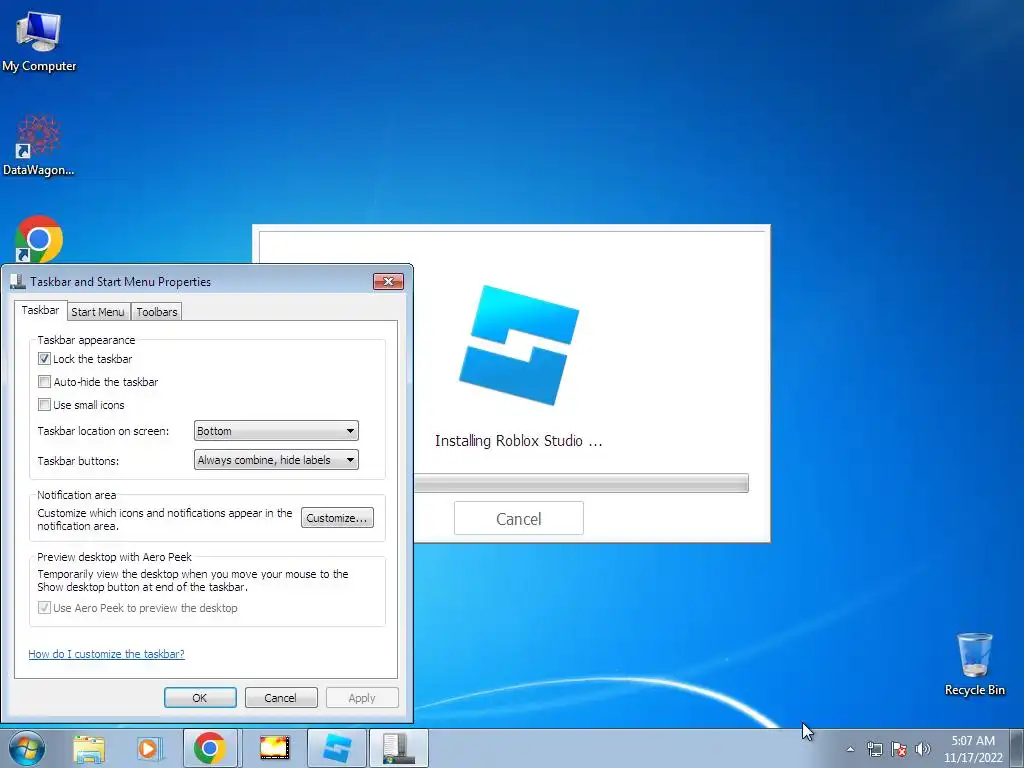Switch to Chrome in the taskbar

[210, 748]
